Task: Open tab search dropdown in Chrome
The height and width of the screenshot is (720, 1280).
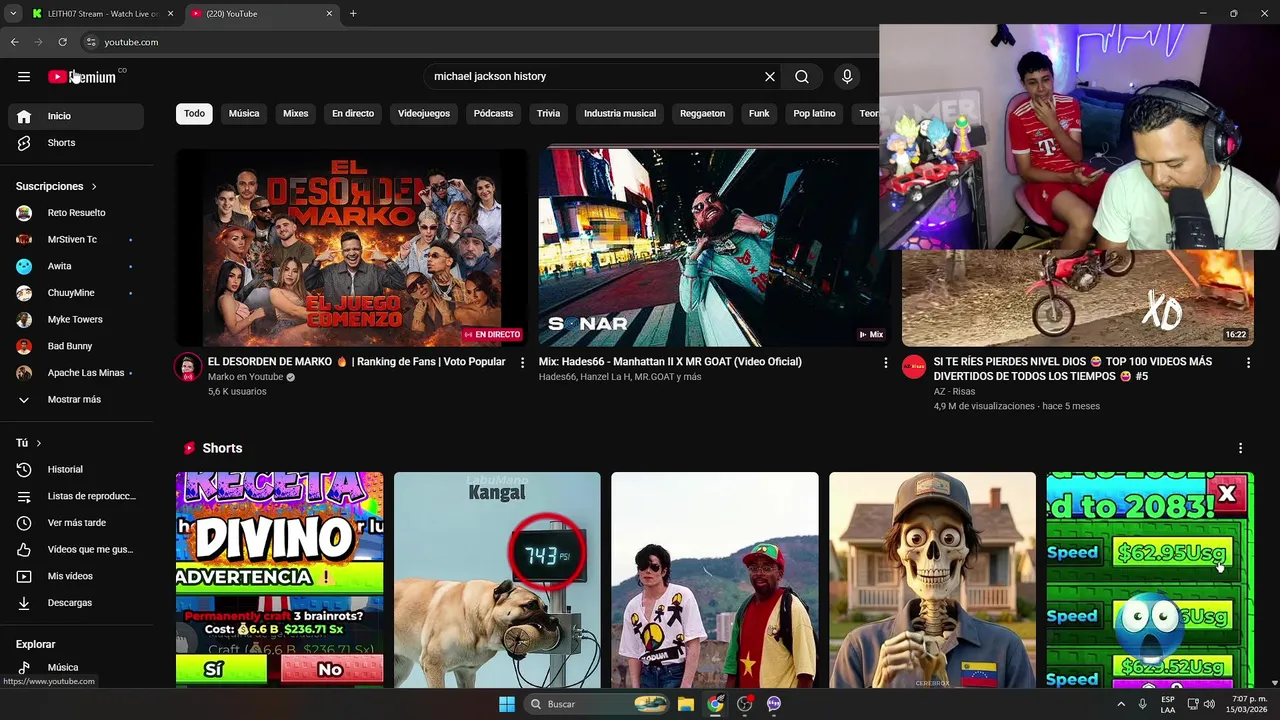Action: [x=13, y=14]
